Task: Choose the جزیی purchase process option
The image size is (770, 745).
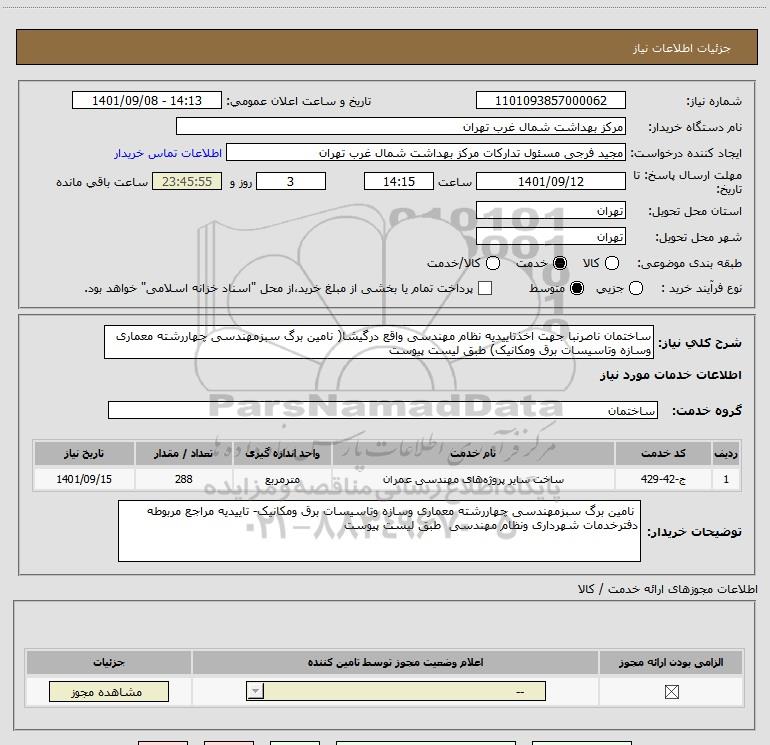Action: [636, 288]
